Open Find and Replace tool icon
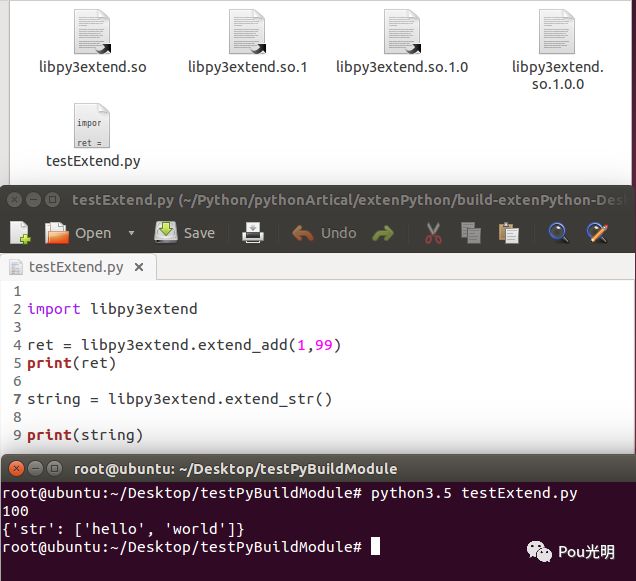 [597, 233]
